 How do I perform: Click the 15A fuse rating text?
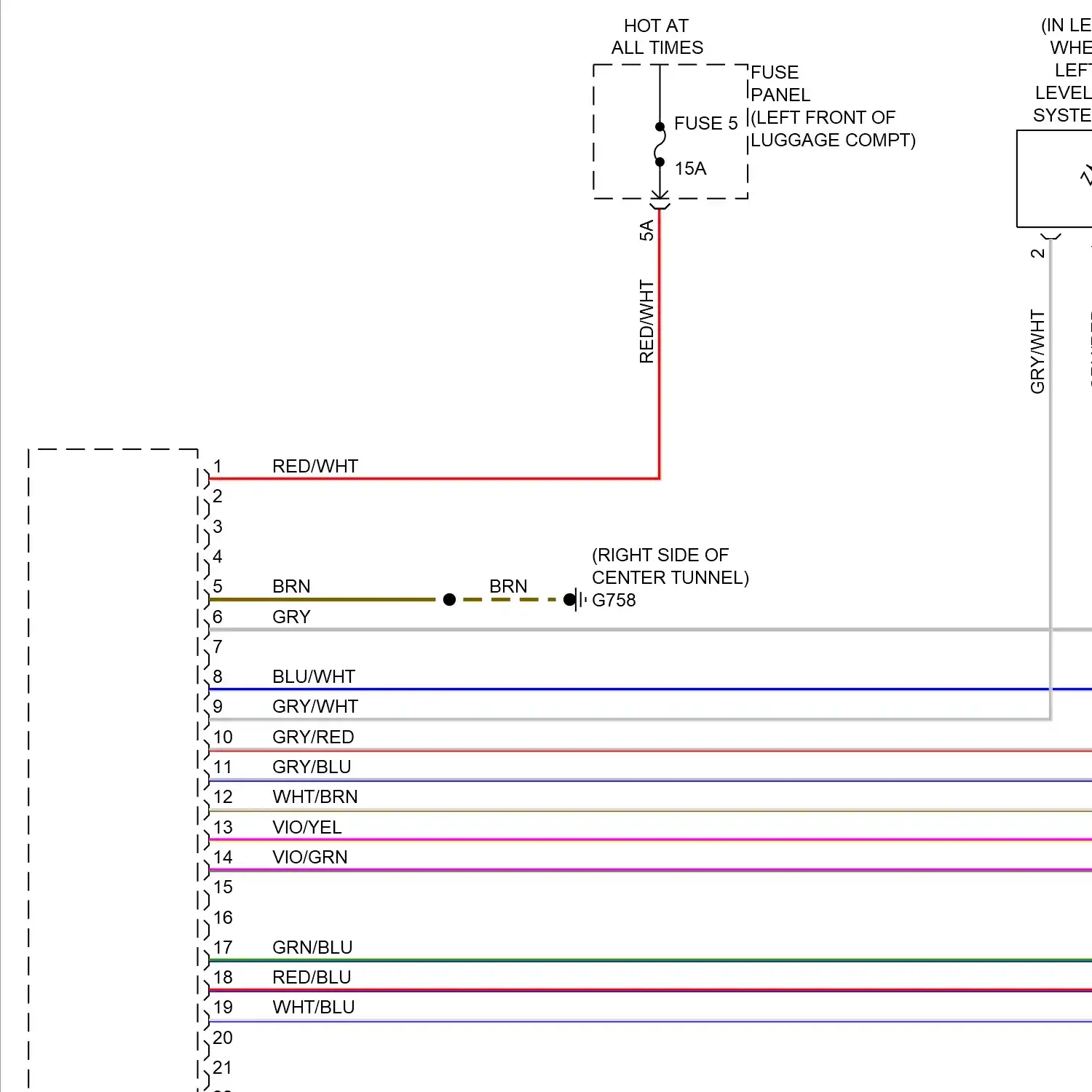coord(690,169)
